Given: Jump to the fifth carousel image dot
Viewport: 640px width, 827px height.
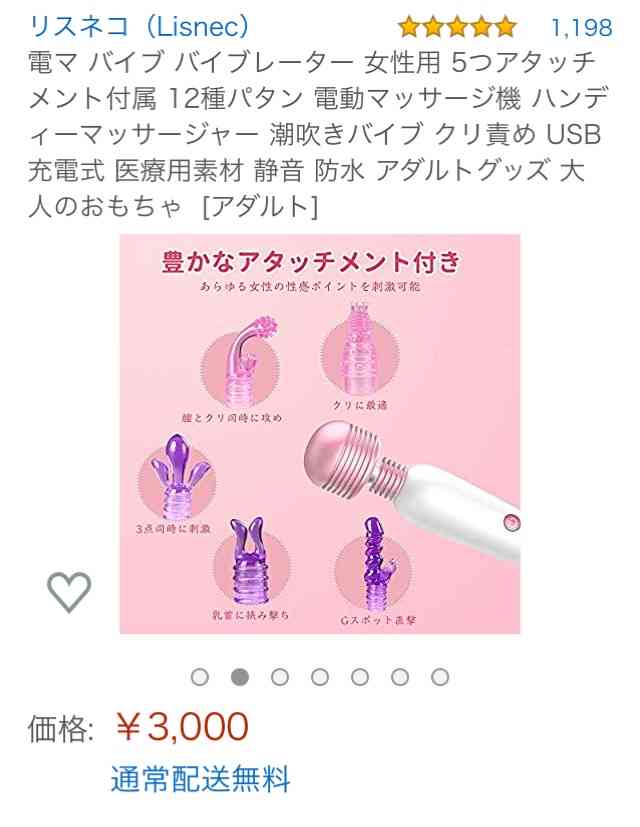Looking at the screenshot, I should point(360,677).
